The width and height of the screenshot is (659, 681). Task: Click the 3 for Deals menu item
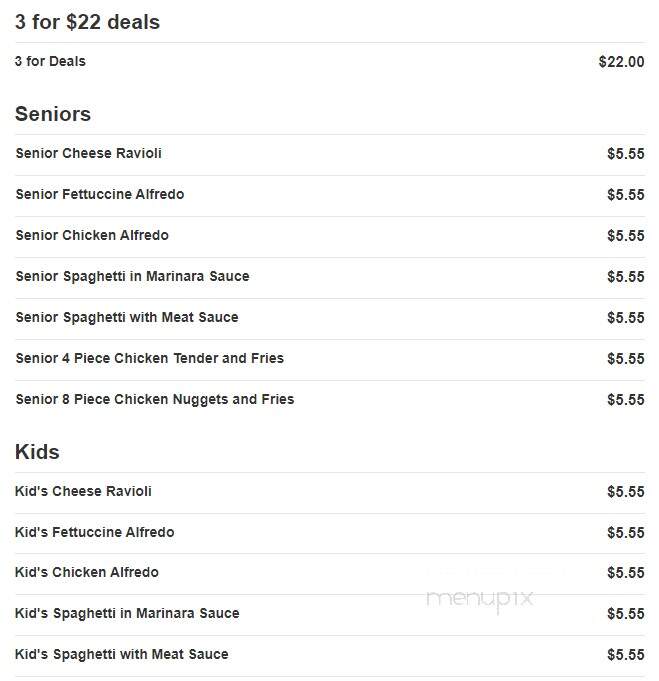[x=50, y=61]
